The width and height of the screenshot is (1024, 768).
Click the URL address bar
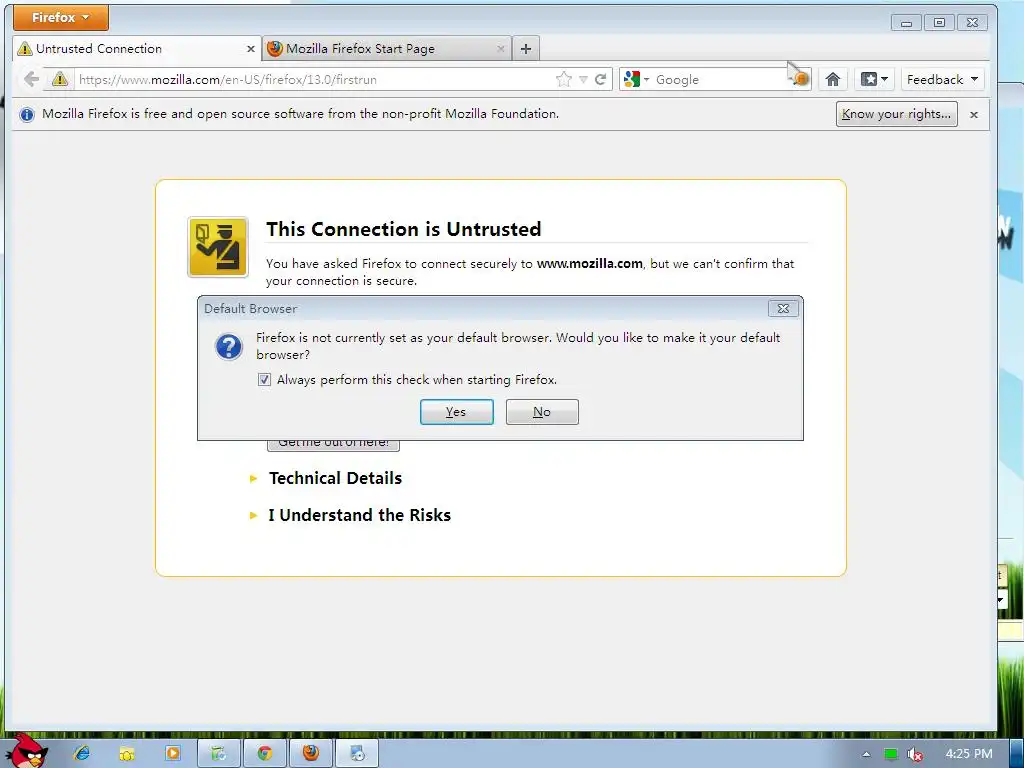coord(313,80)
